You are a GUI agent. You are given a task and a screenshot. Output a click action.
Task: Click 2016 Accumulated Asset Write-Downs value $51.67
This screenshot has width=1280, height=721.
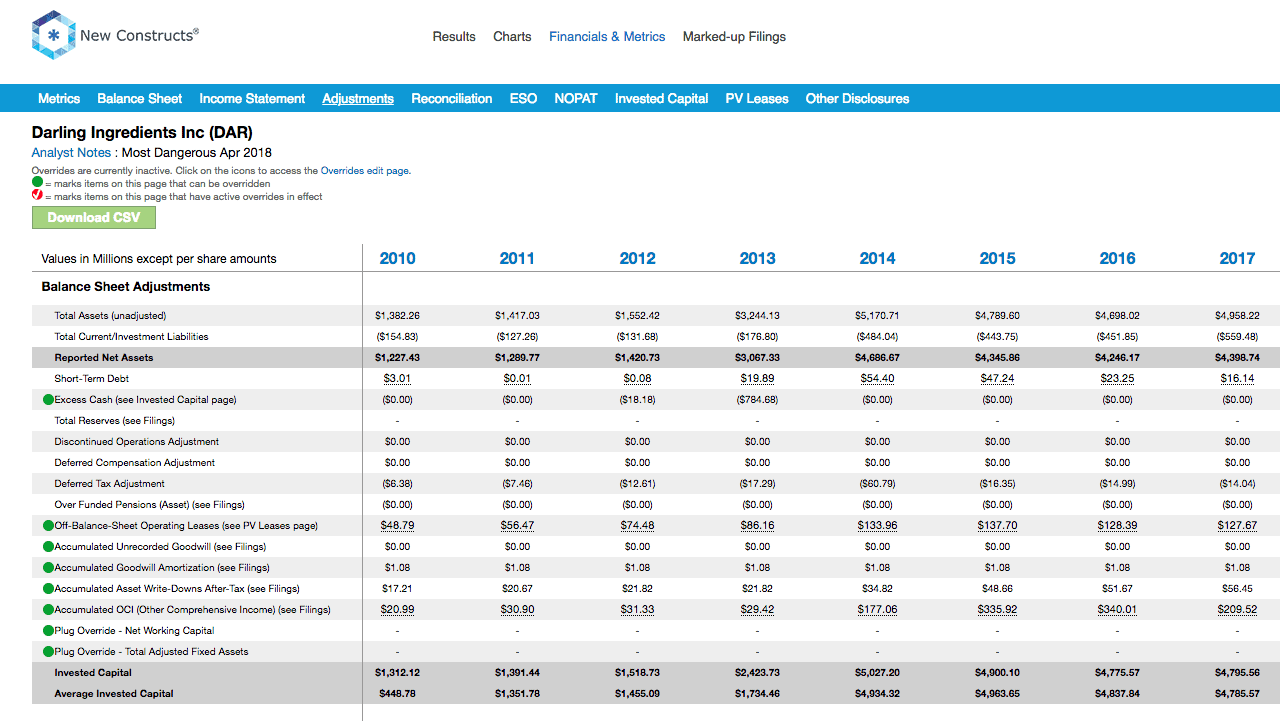1117,589
